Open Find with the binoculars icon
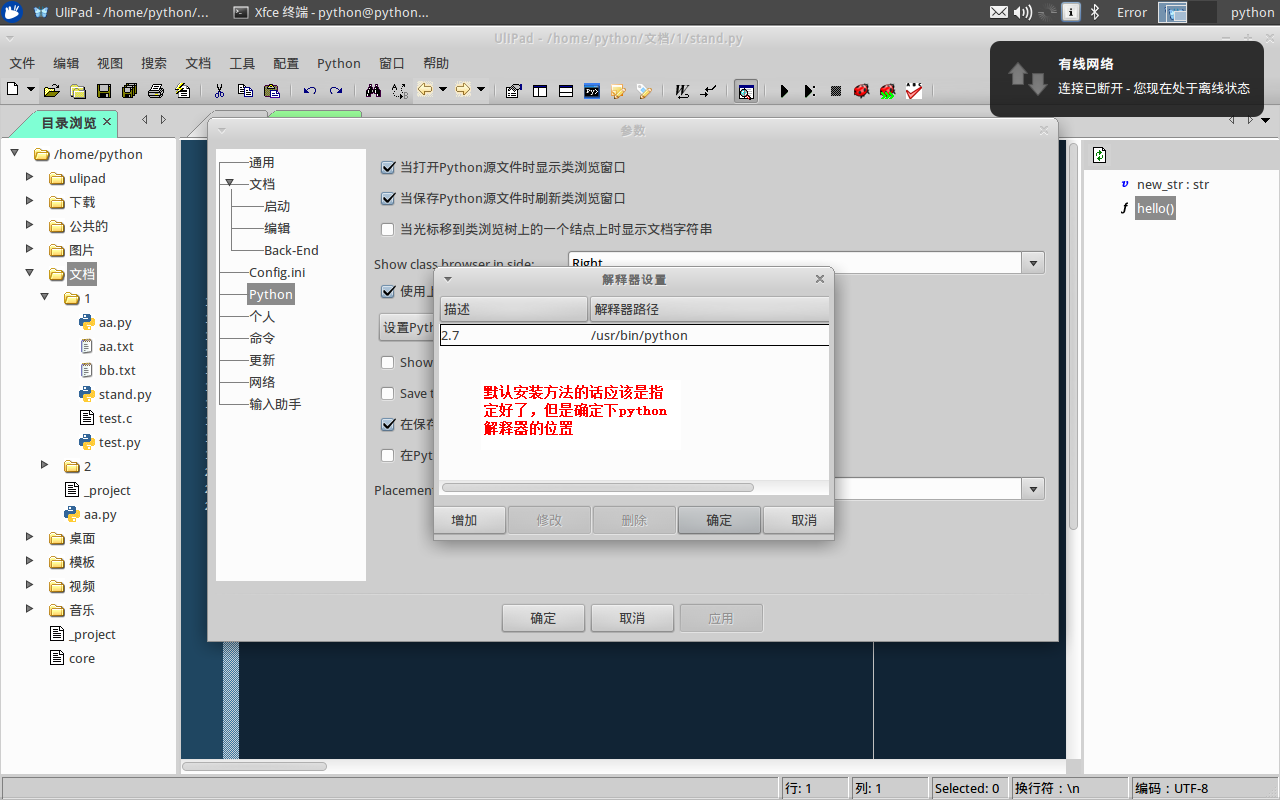The width and height of the screenshot is (1280, 800). pyautogui.click(x=373, y=91)
